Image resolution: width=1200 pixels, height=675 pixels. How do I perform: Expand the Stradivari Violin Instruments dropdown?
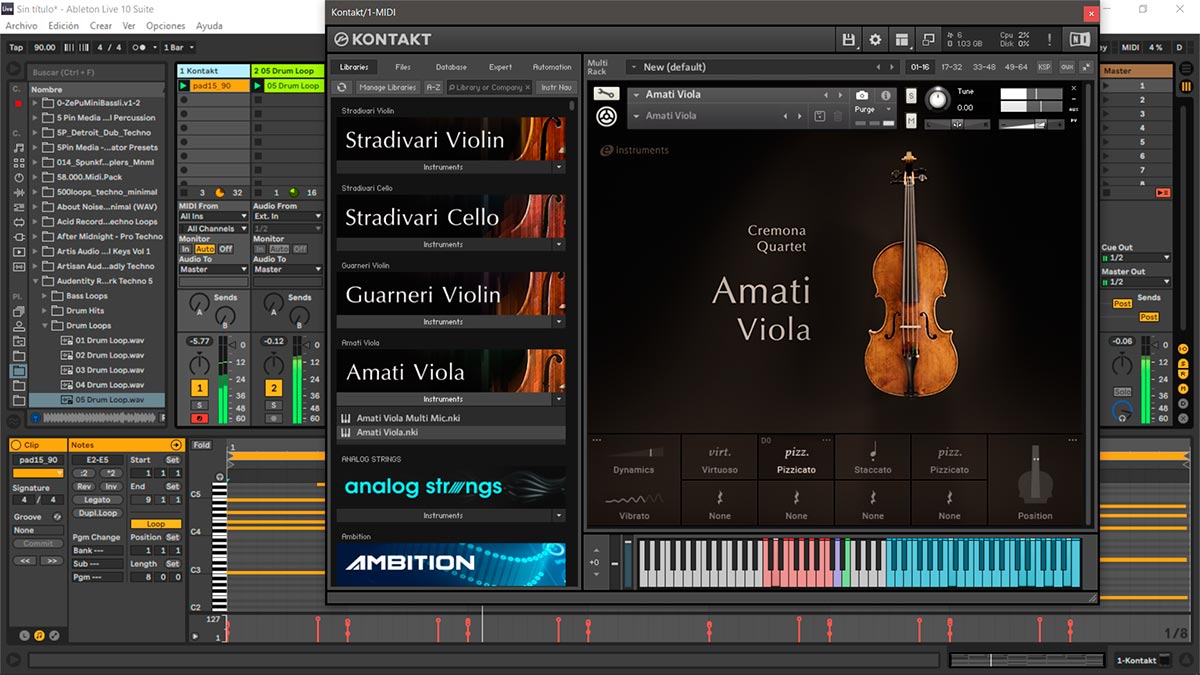(559, 167)
